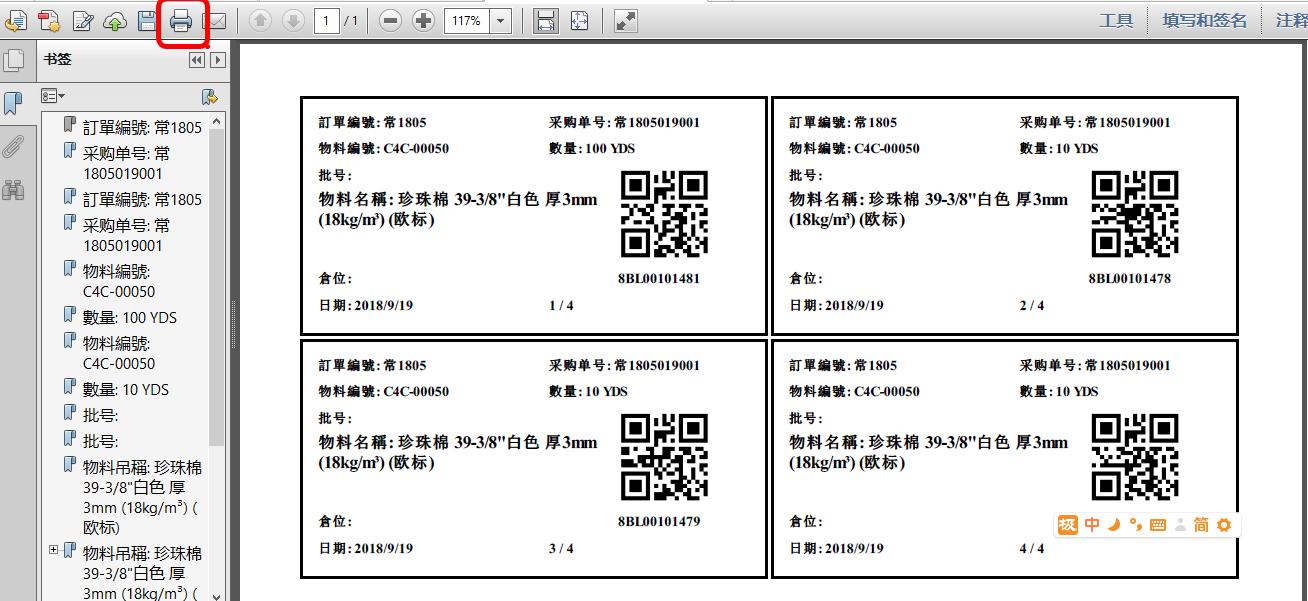Zoom out with the minus button
Viewport: 1308px width, 601px height.
click(x=391, y=20)
